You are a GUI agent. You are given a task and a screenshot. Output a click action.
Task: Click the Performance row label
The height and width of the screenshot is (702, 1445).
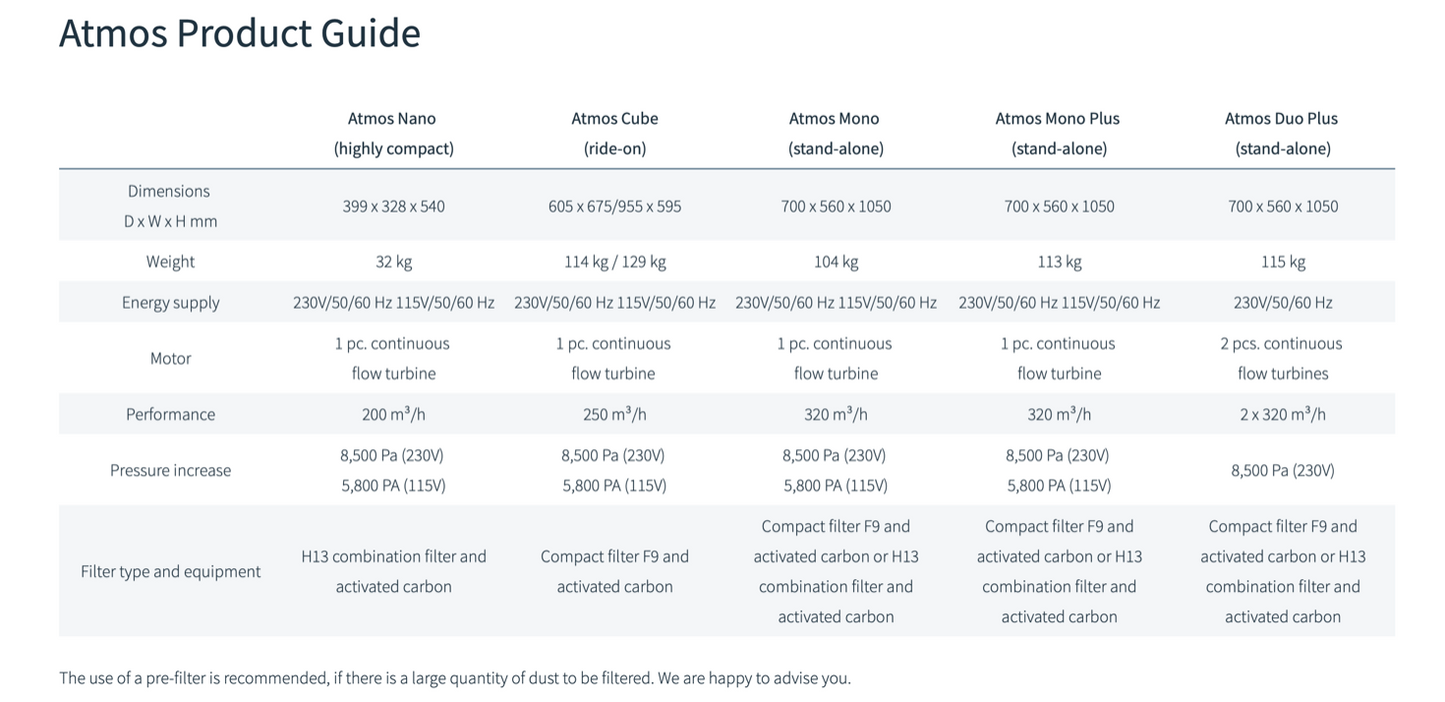(170, 414)
